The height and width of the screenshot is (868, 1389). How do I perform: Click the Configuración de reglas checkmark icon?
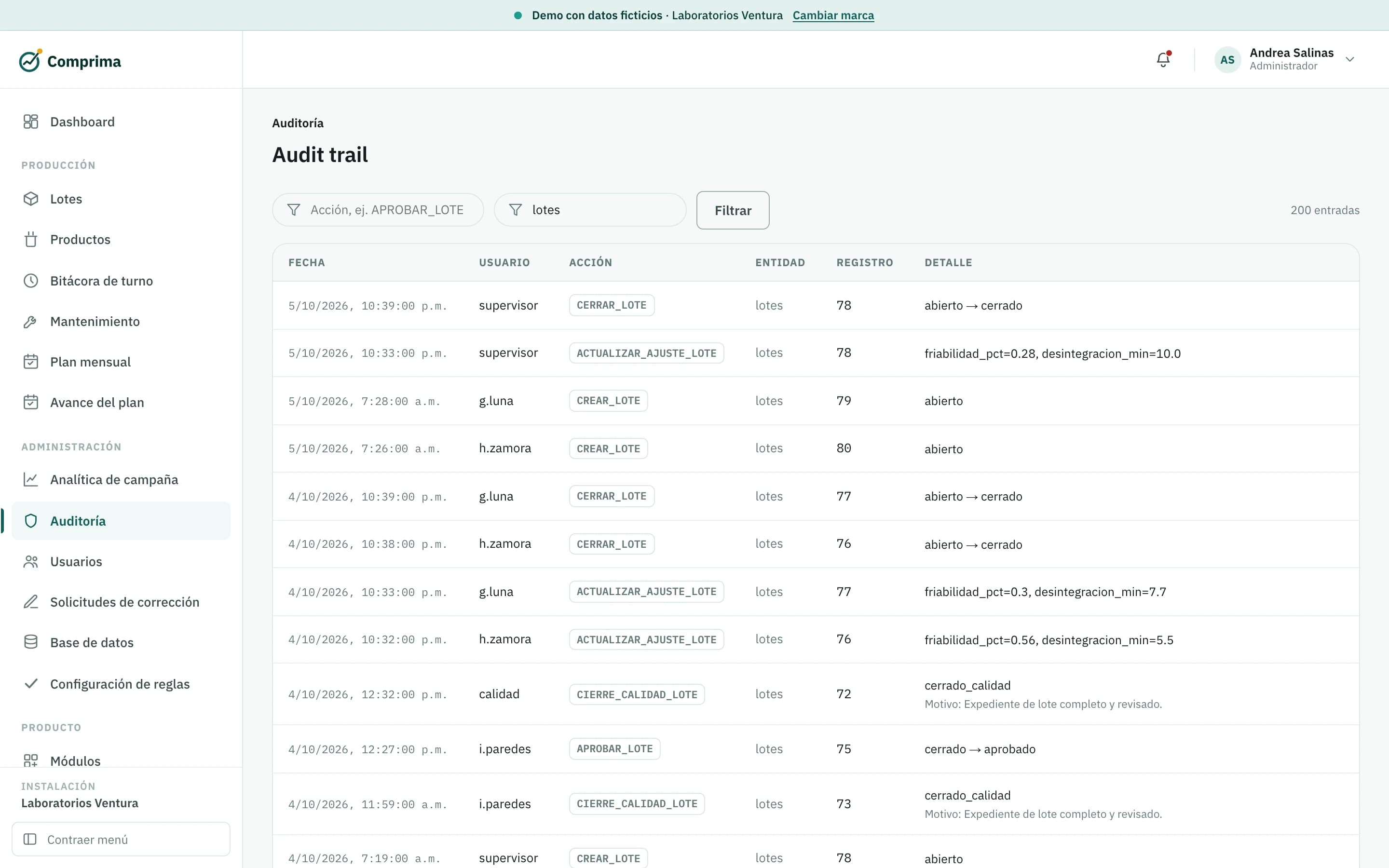click(x=30, y=684)
